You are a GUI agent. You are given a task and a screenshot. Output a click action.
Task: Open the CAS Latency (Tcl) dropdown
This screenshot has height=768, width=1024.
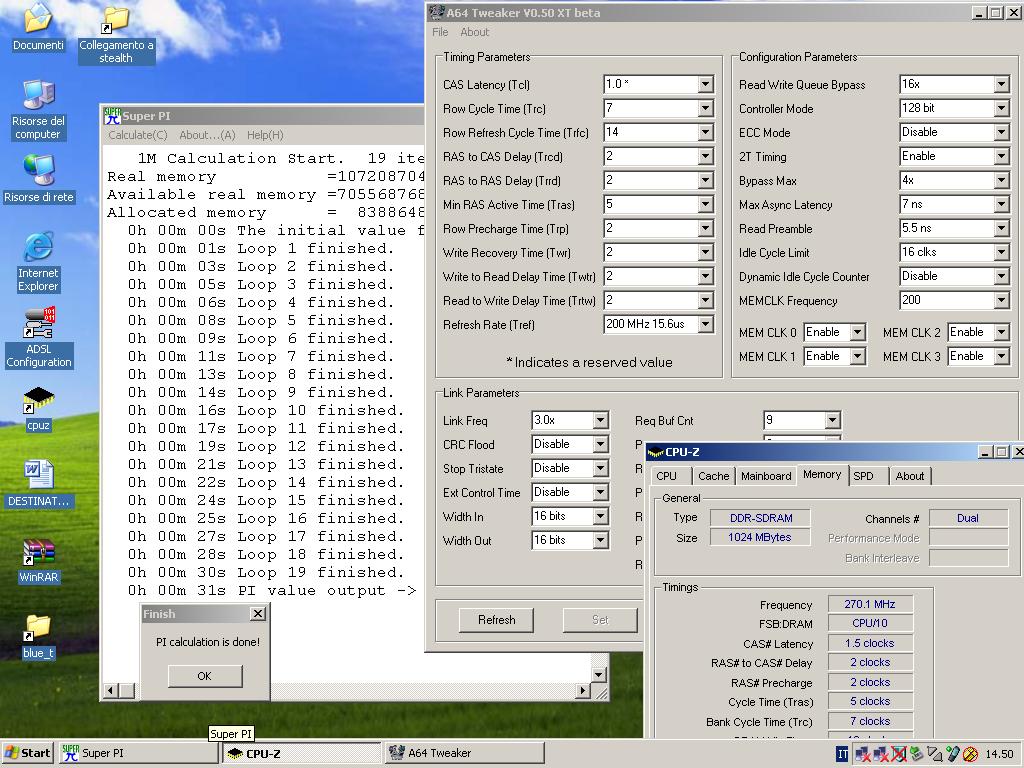click(705, 84)
